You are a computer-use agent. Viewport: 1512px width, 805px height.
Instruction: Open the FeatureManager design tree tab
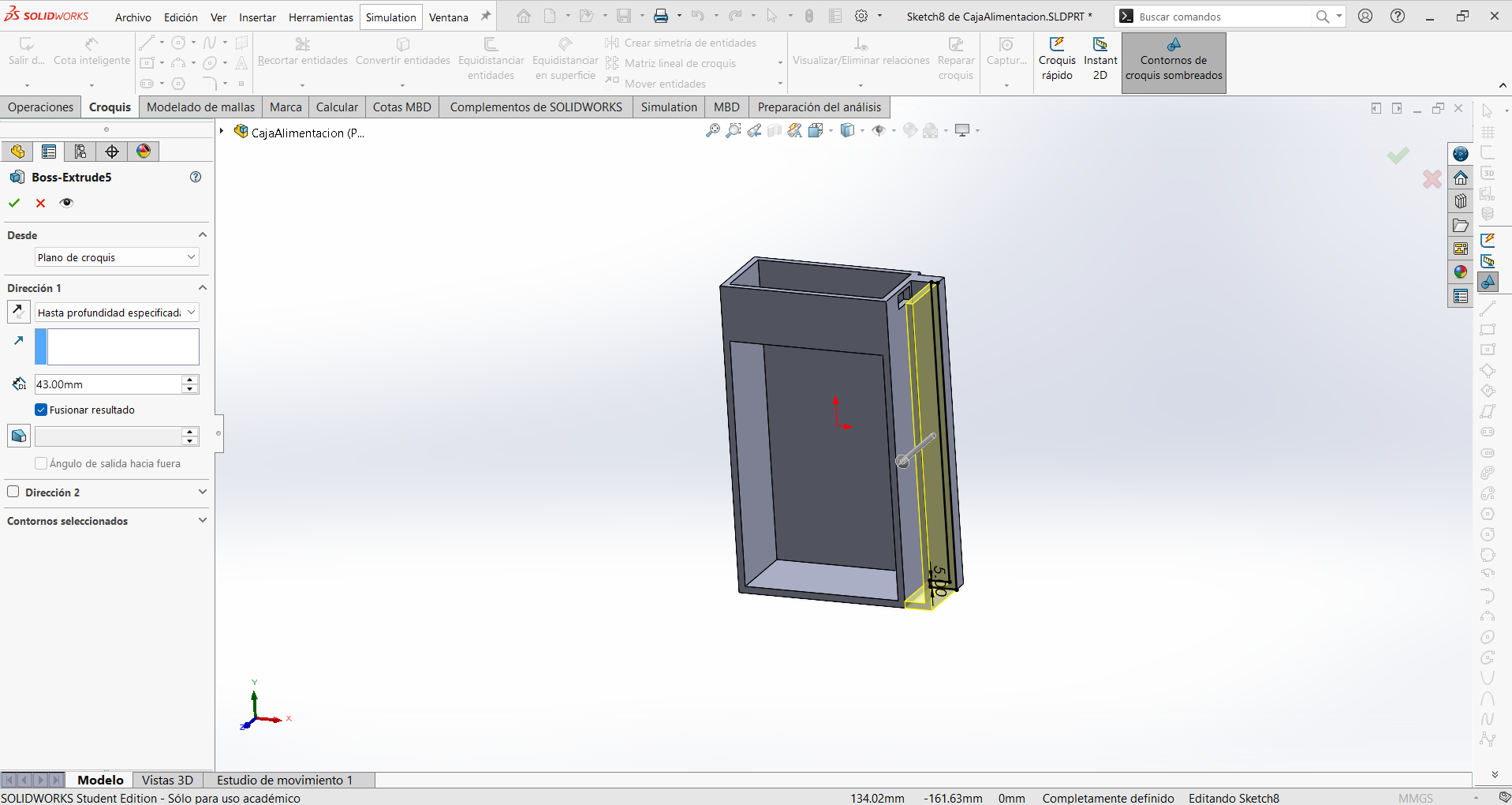(17, 152)
